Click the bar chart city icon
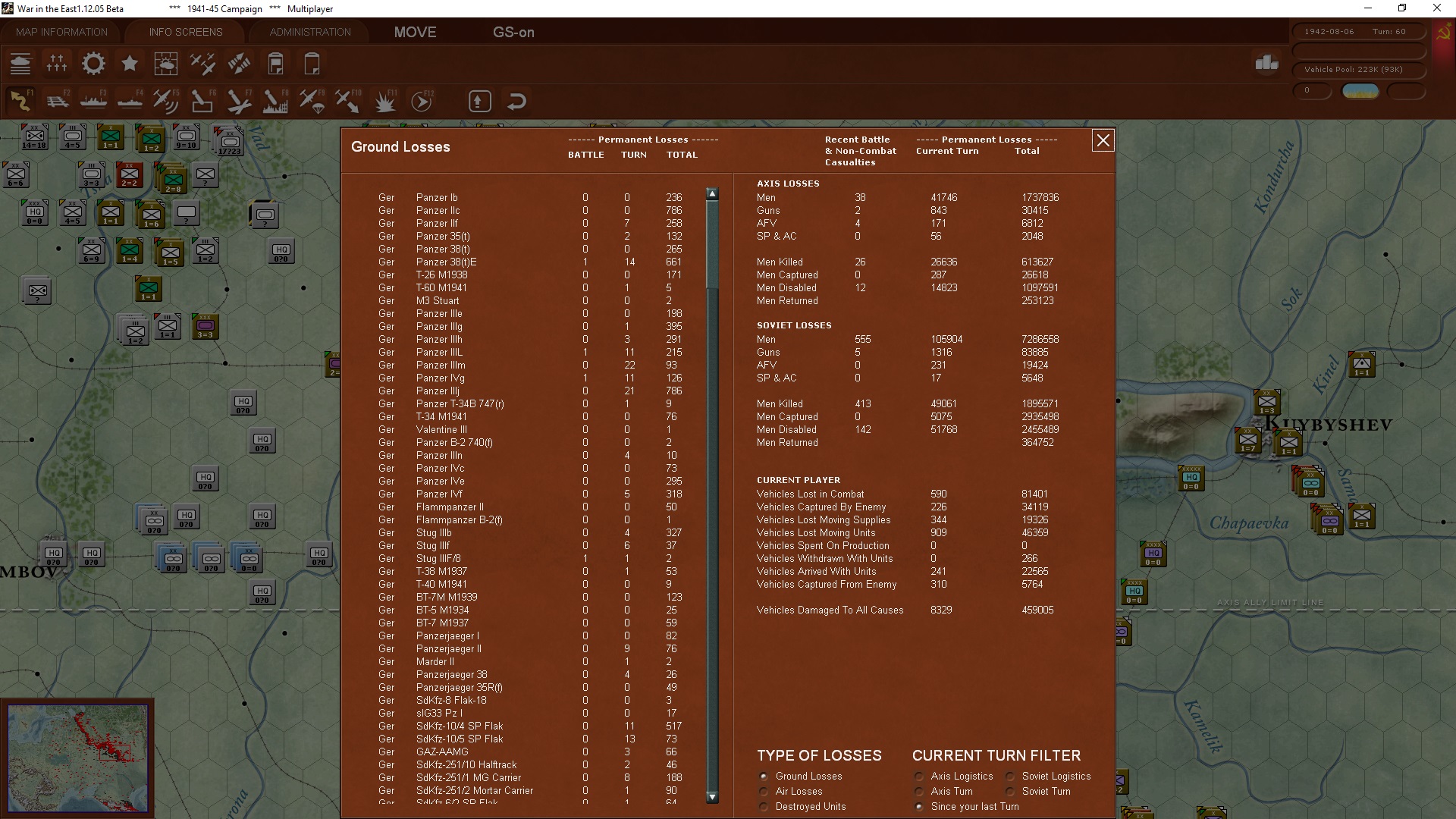This screenshot has width=1456, height=819. [x=1266, y=63]
